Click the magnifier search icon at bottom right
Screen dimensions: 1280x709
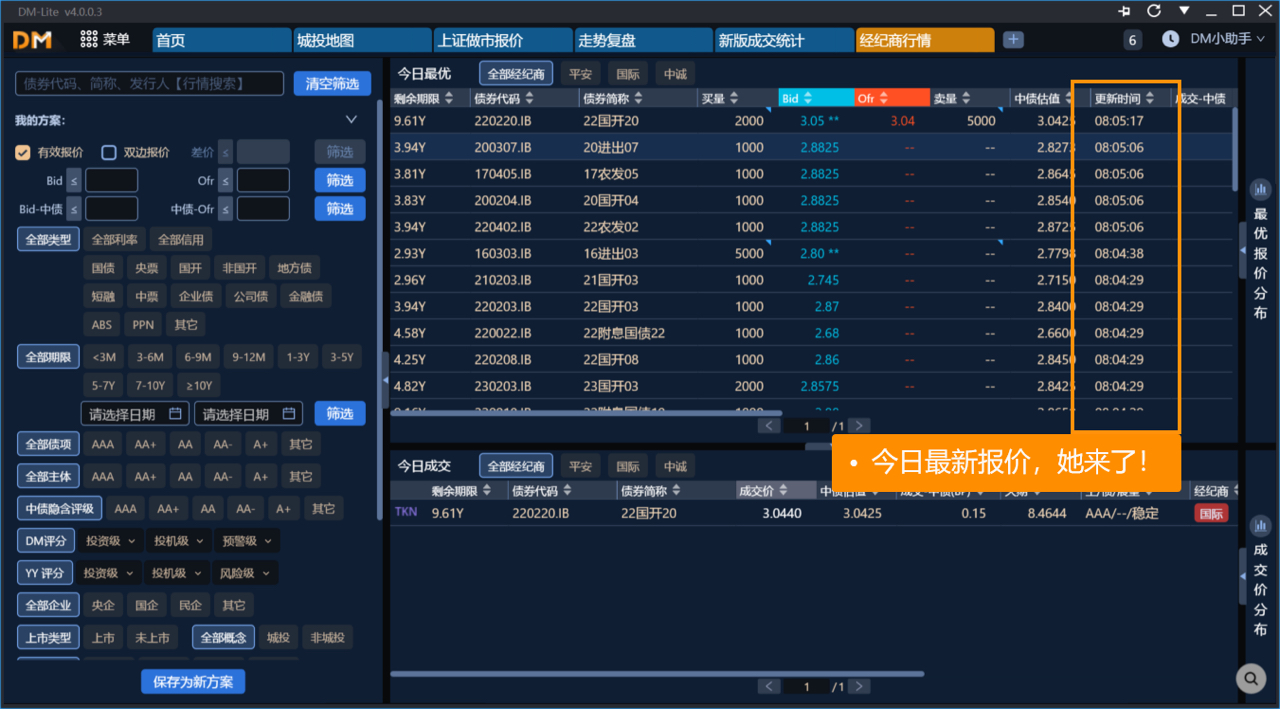(1250, 679)
